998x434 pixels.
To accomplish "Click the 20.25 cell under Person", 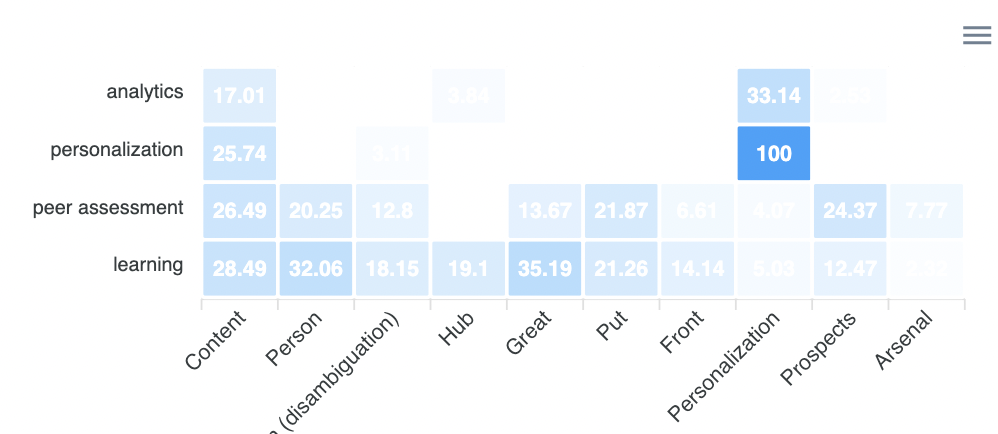I will pyautogui.click(x=316, y=211).
